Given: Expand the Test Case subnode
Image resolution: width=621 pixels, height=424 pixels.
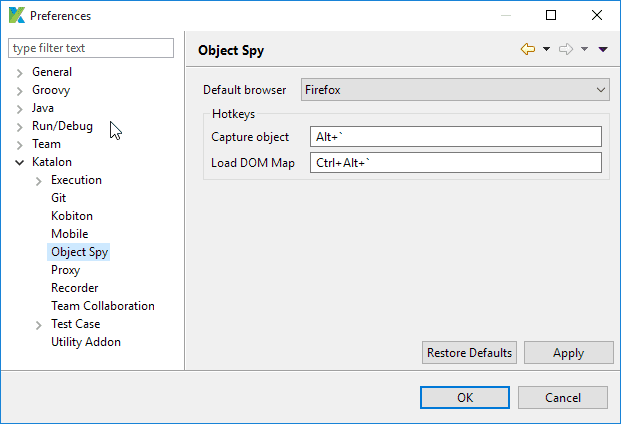Looking at the screenshot, I should 38,325.
